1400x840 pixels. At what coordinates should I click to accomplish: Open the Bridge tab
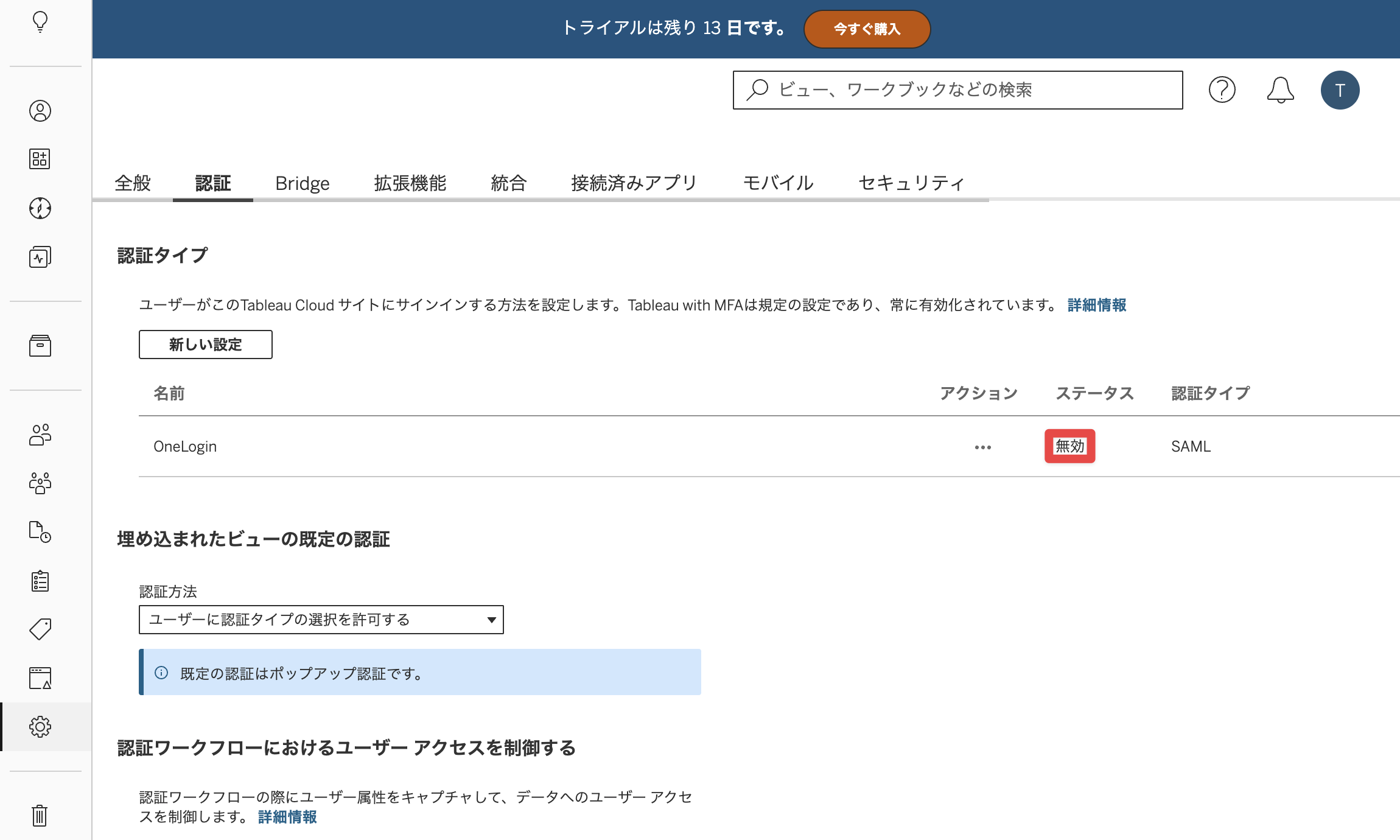click(x=303, y=183)
